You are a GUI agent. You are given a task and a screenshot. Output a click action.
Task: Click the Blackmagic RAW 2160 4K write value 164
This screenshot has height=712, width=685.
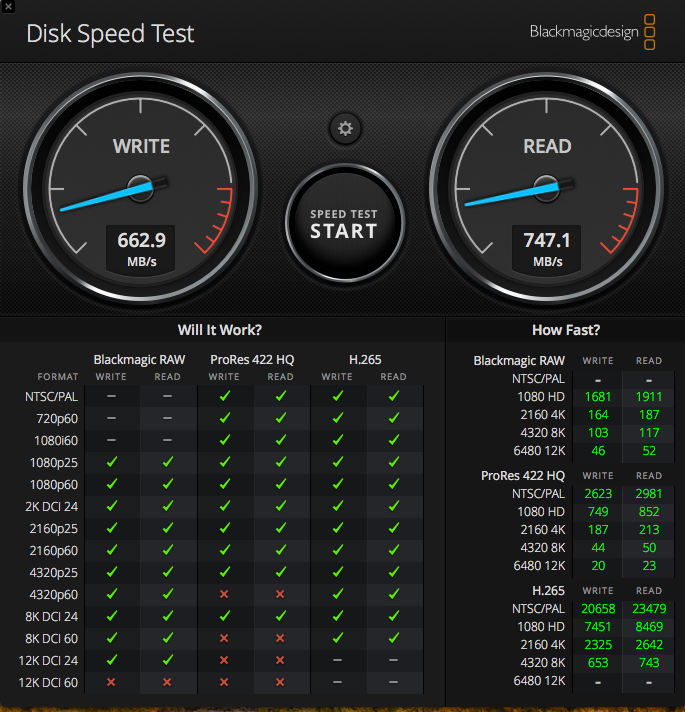(598, 415)
